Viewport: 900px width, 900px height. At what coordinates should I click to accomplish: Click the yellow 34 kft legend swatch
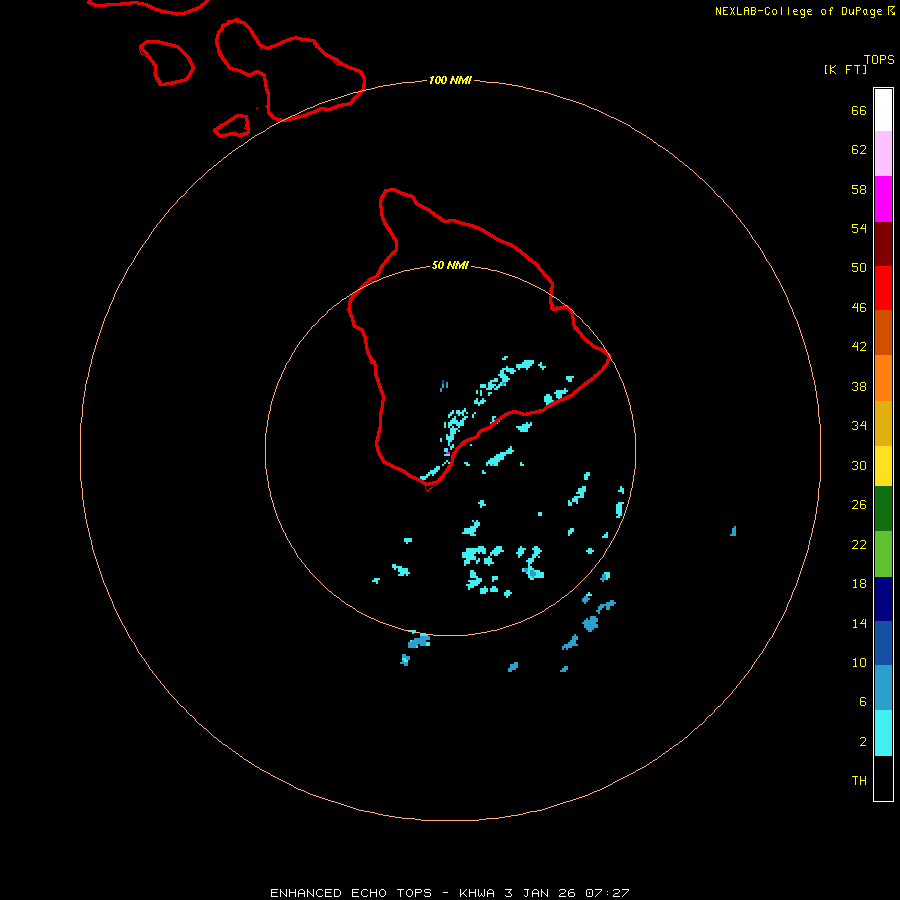(883, 466)
